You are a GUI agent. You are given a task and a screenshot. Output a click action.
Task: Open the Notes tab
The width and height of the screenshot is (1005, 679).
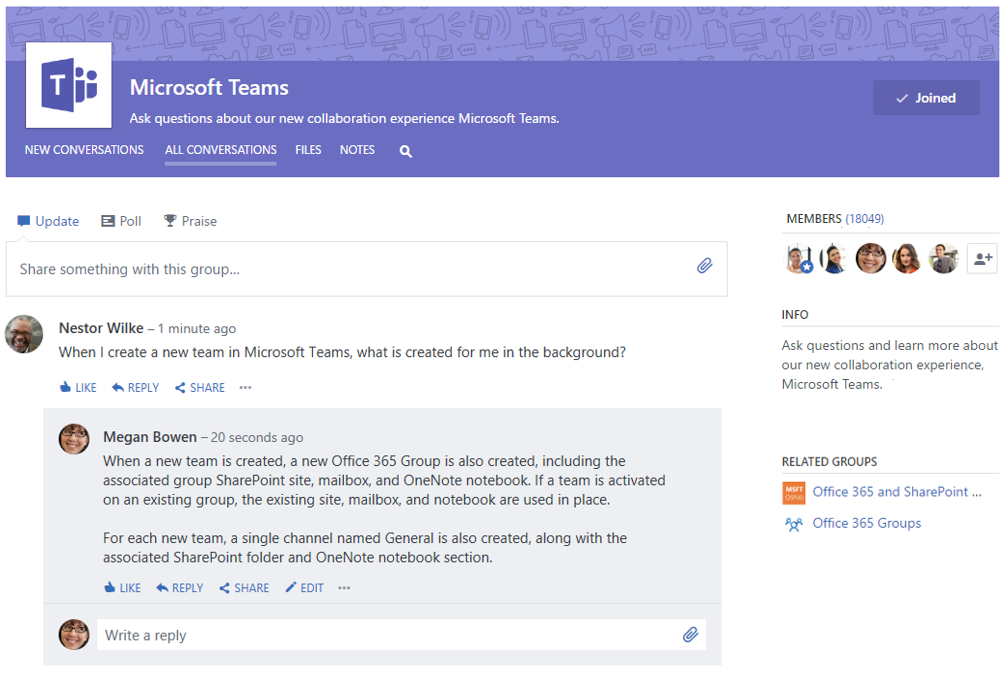pos(357,150)
